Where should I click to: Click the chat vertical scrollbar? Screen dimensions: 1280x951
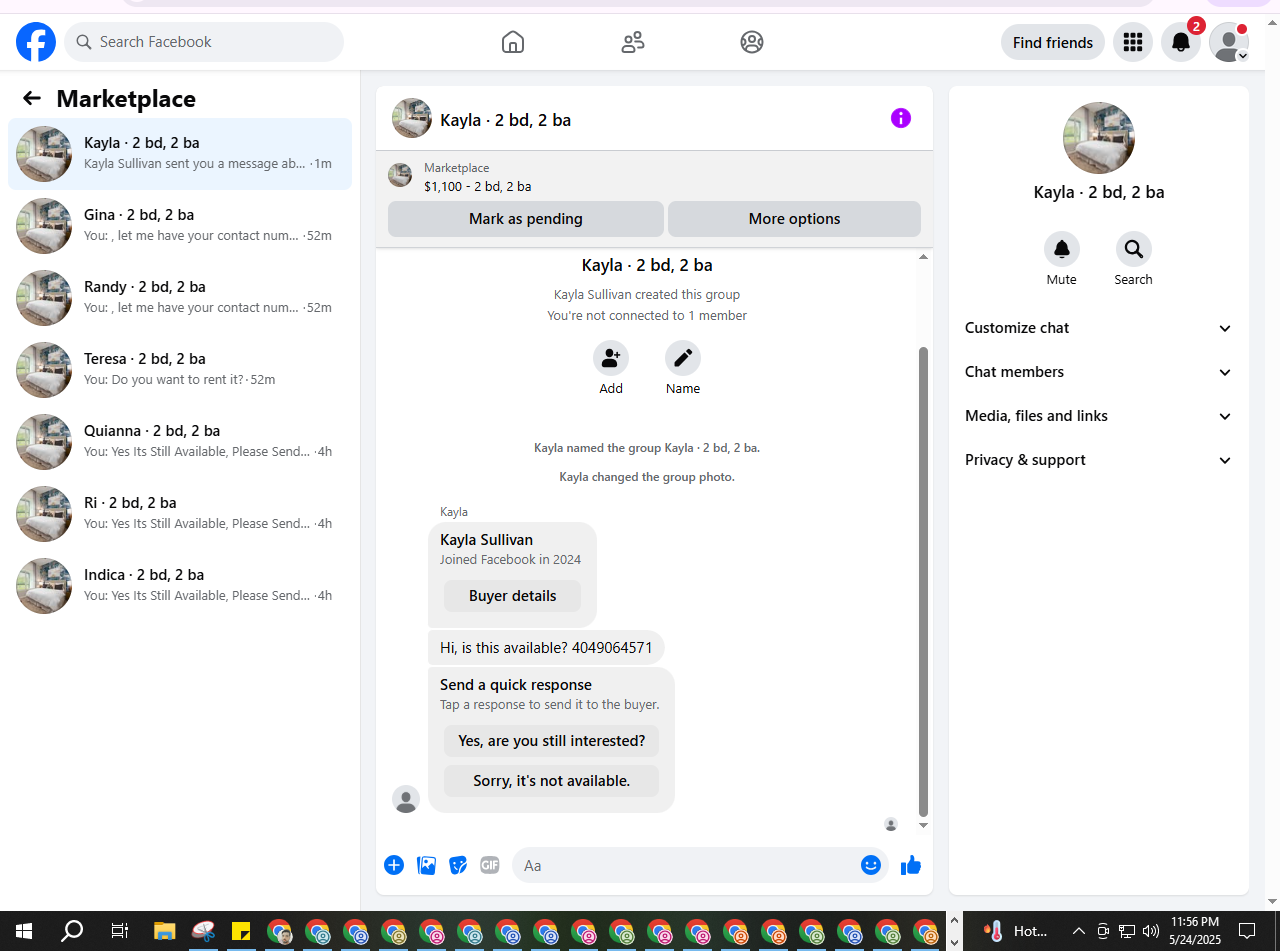pos(923,580)
